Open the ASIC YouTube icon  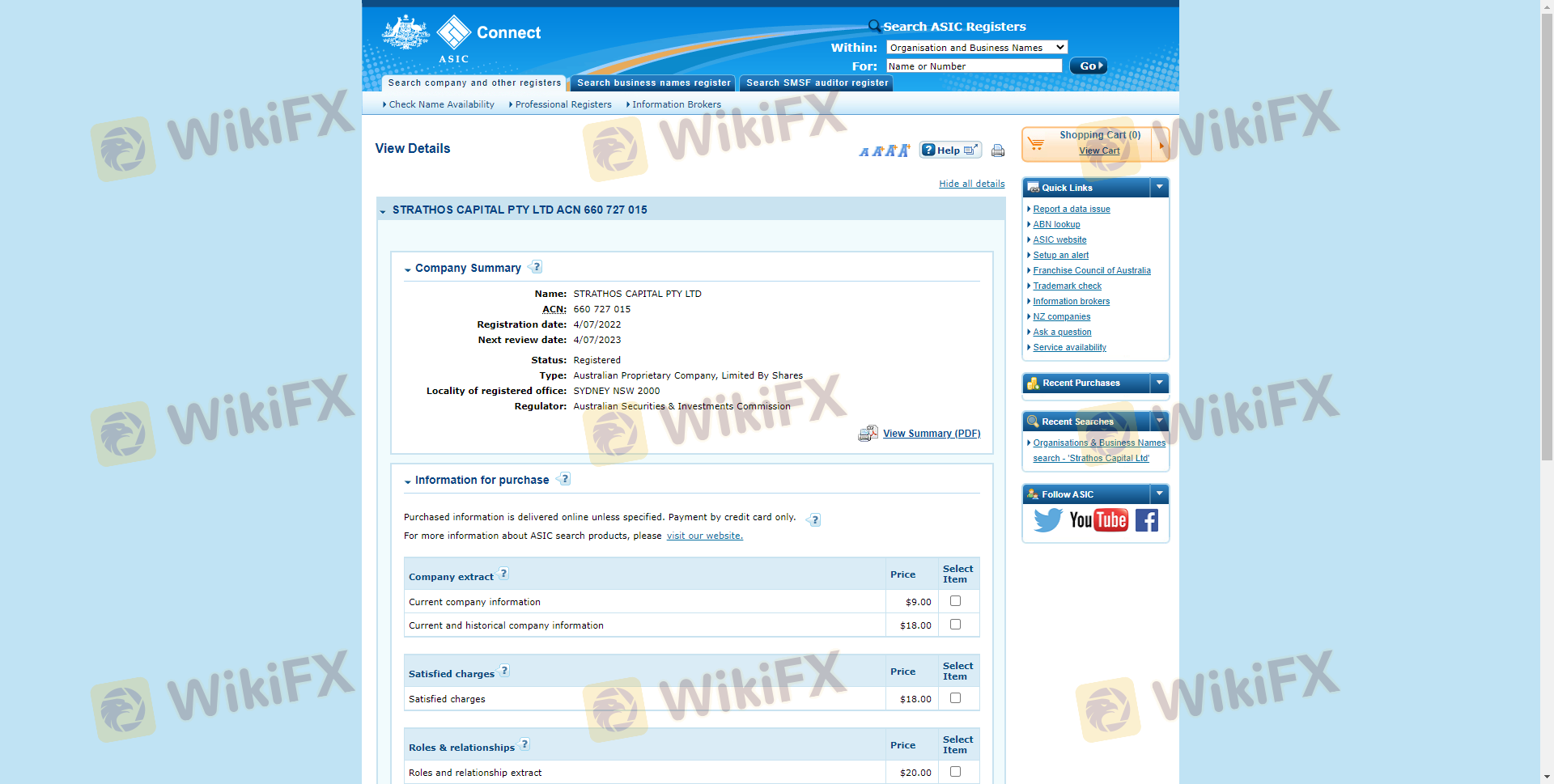click(1098, 519)
